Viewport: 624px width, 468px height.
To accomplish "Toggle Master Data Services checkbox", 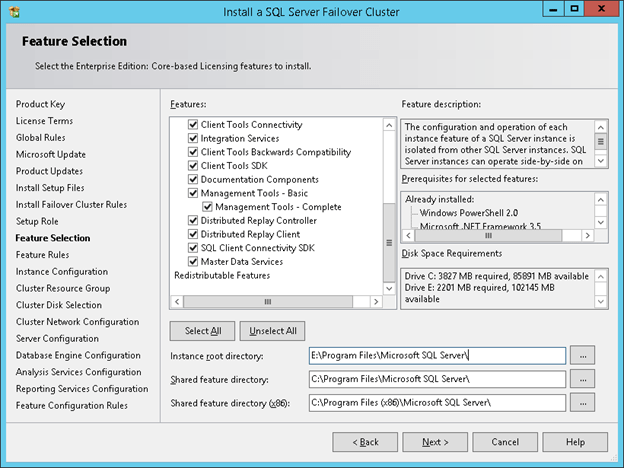I will [193, 261].
